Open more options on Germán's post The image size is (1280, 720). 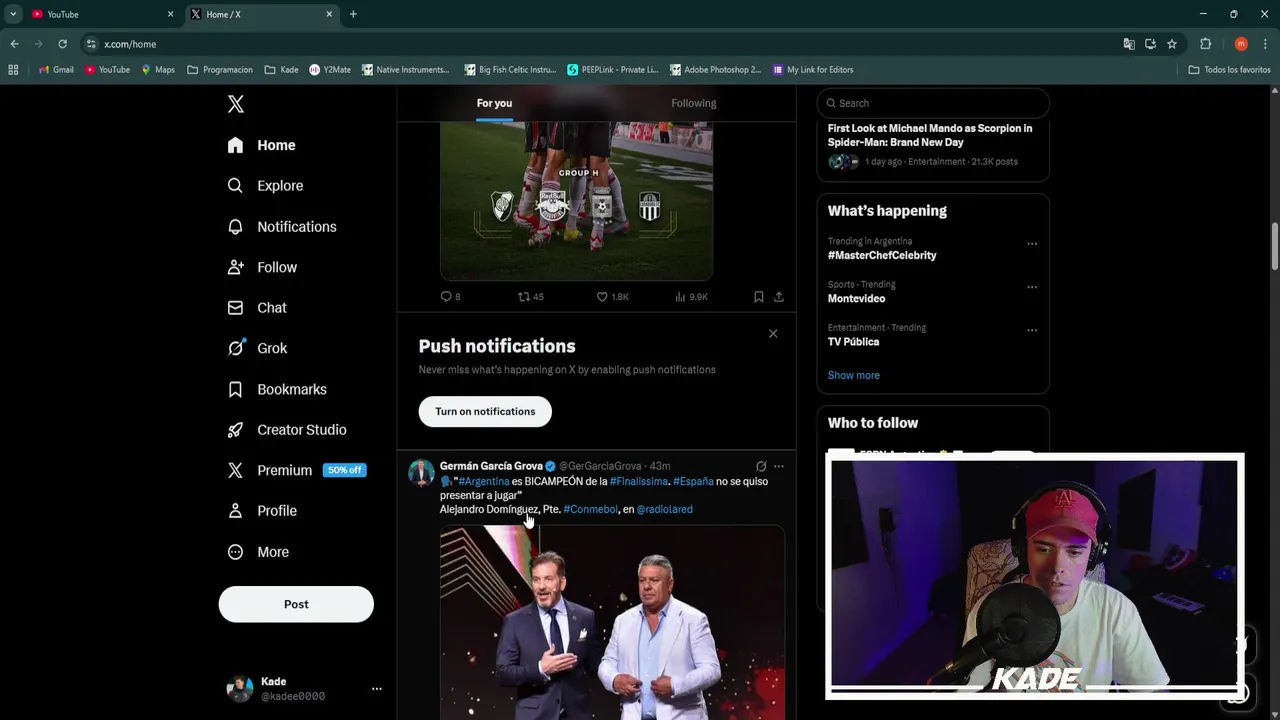click(779, 466)
